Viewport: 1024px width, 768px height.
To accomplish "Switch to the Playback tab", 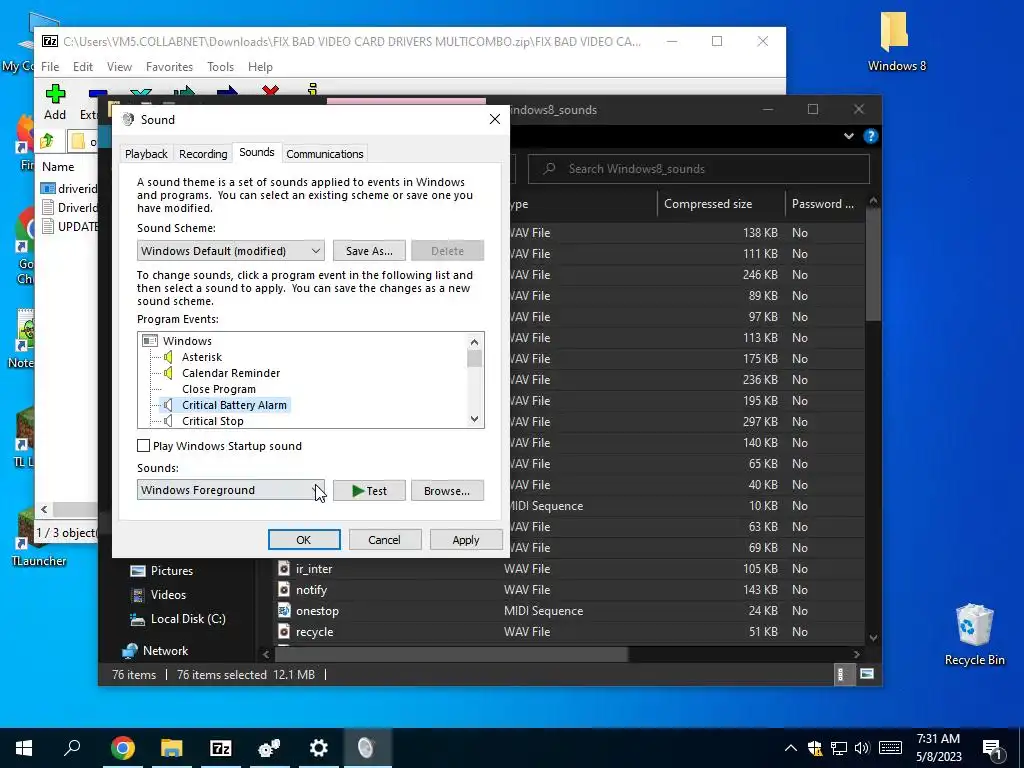I will pos(146,153).
